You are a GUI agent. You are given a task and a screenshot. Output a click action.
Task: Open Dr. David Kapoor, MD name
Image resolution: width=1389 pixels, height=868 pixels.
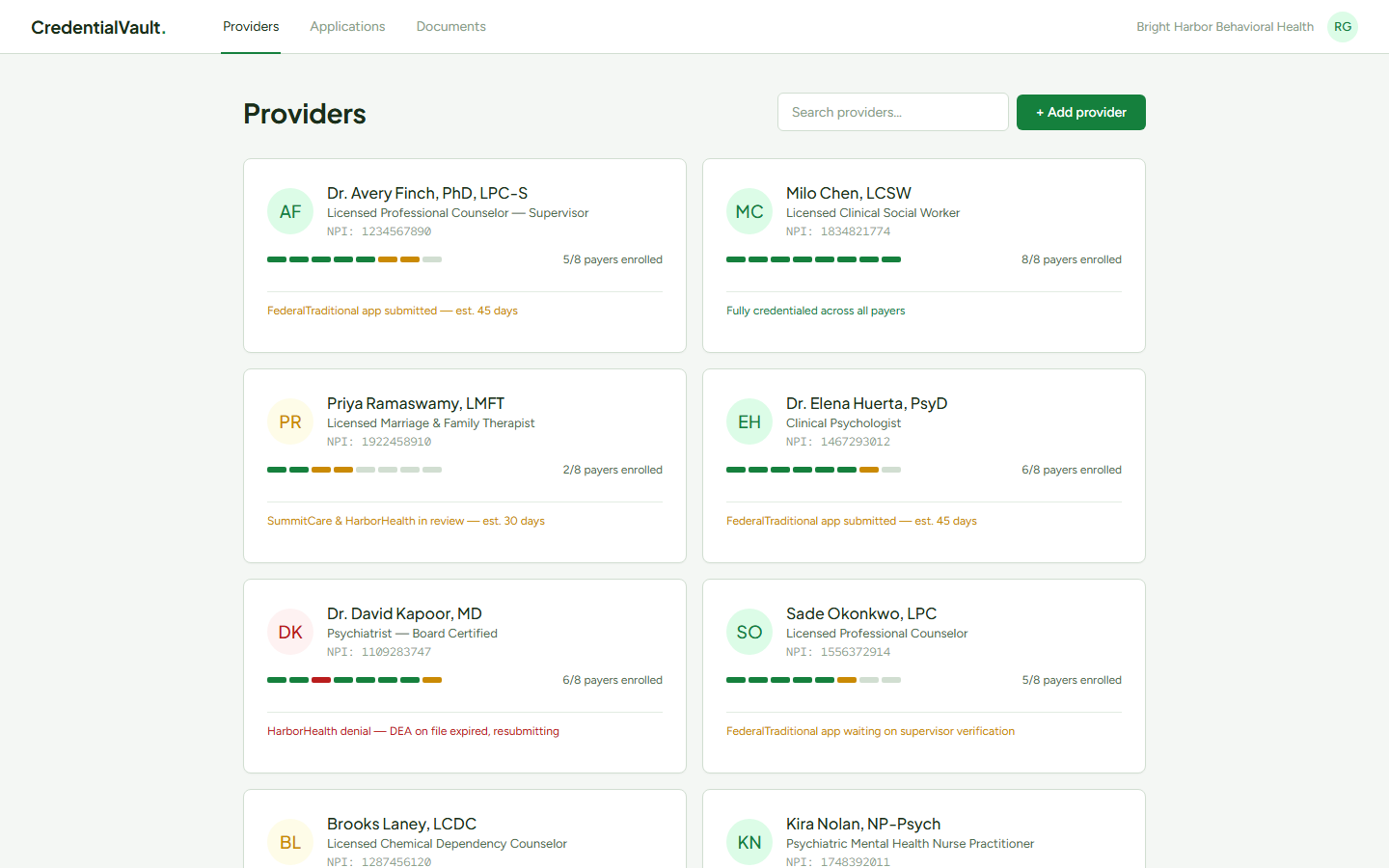point(404,613)
